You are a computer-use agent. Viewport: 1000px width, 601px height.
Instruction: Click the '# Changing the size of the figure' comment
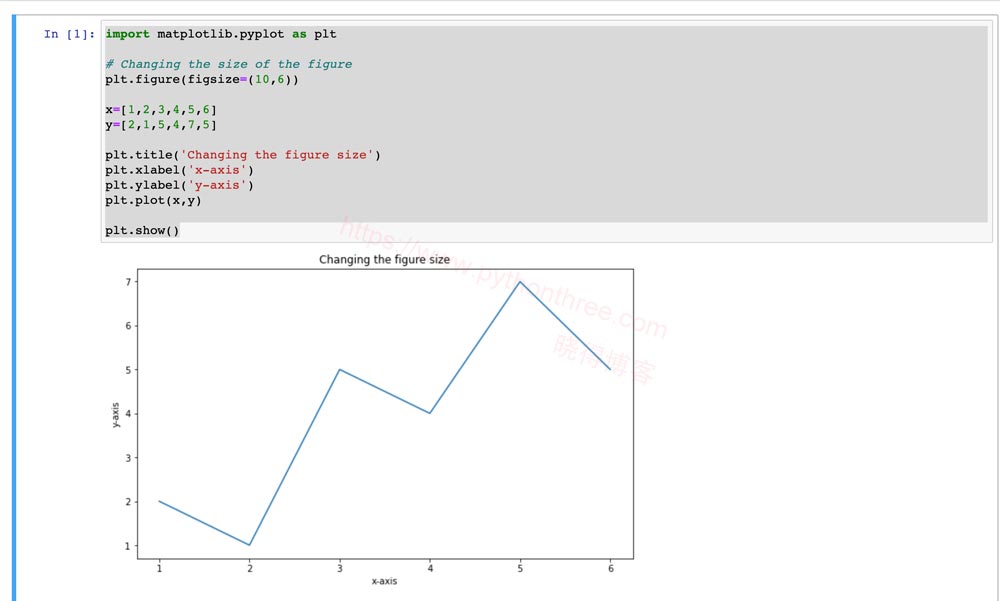click(x=228, y=64)
